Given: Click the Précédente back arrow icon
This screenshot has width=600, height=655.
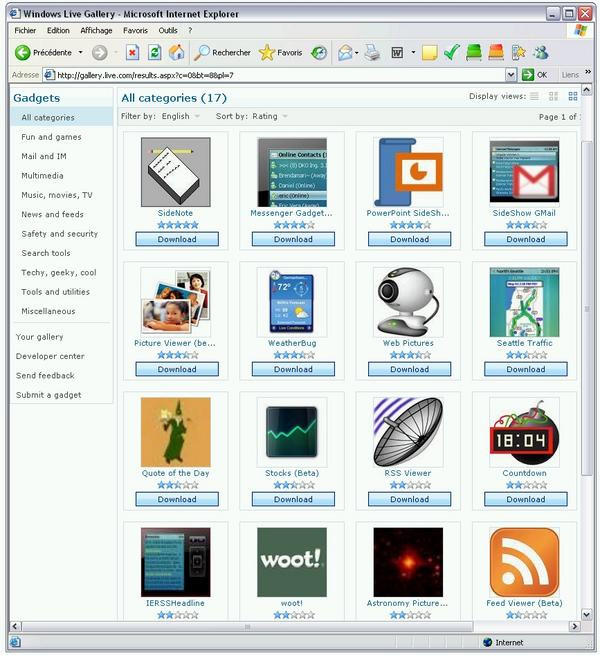Looking at the screenshot, I should (x=23, y=53).
